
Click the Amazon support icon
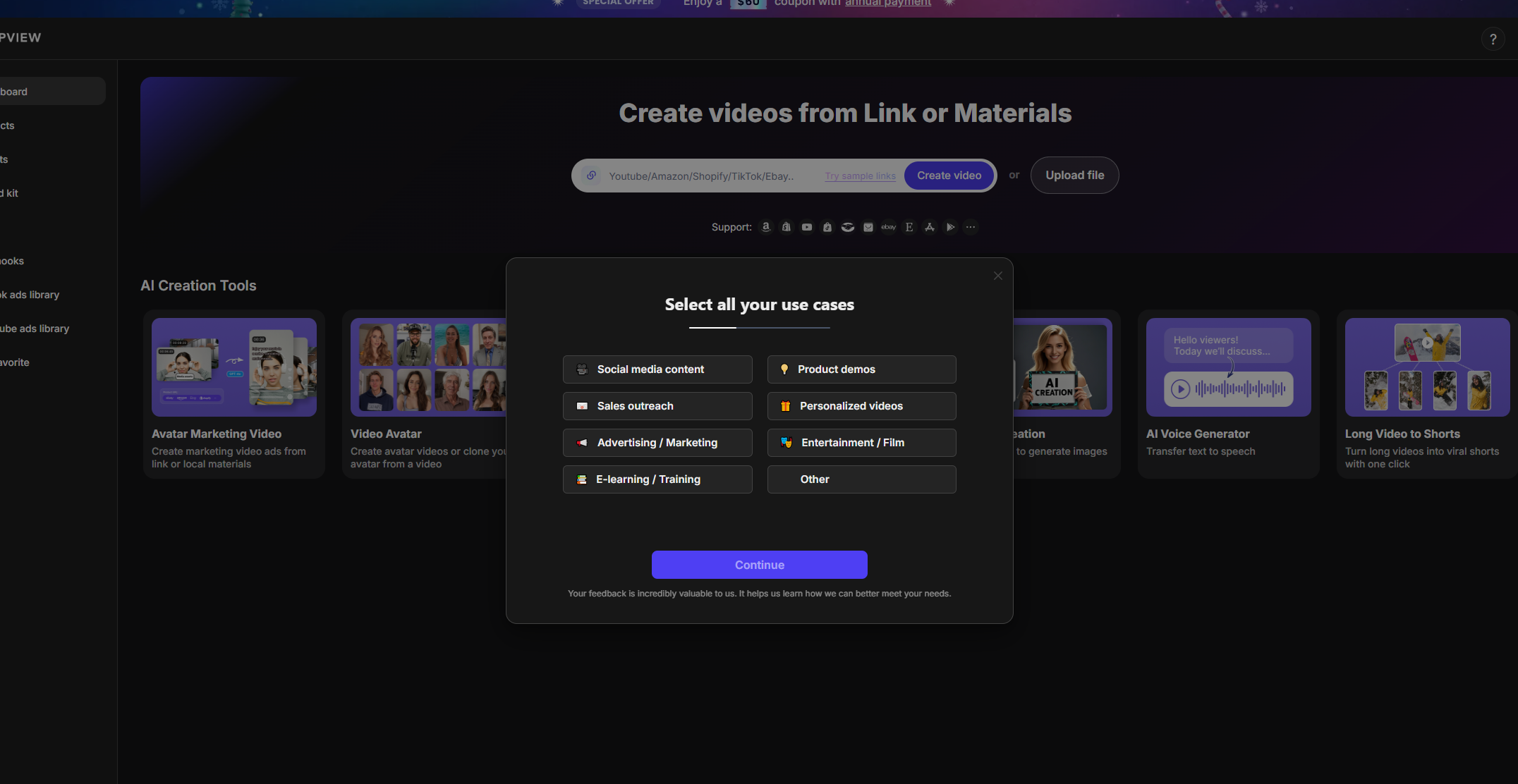tap(765, 227)
